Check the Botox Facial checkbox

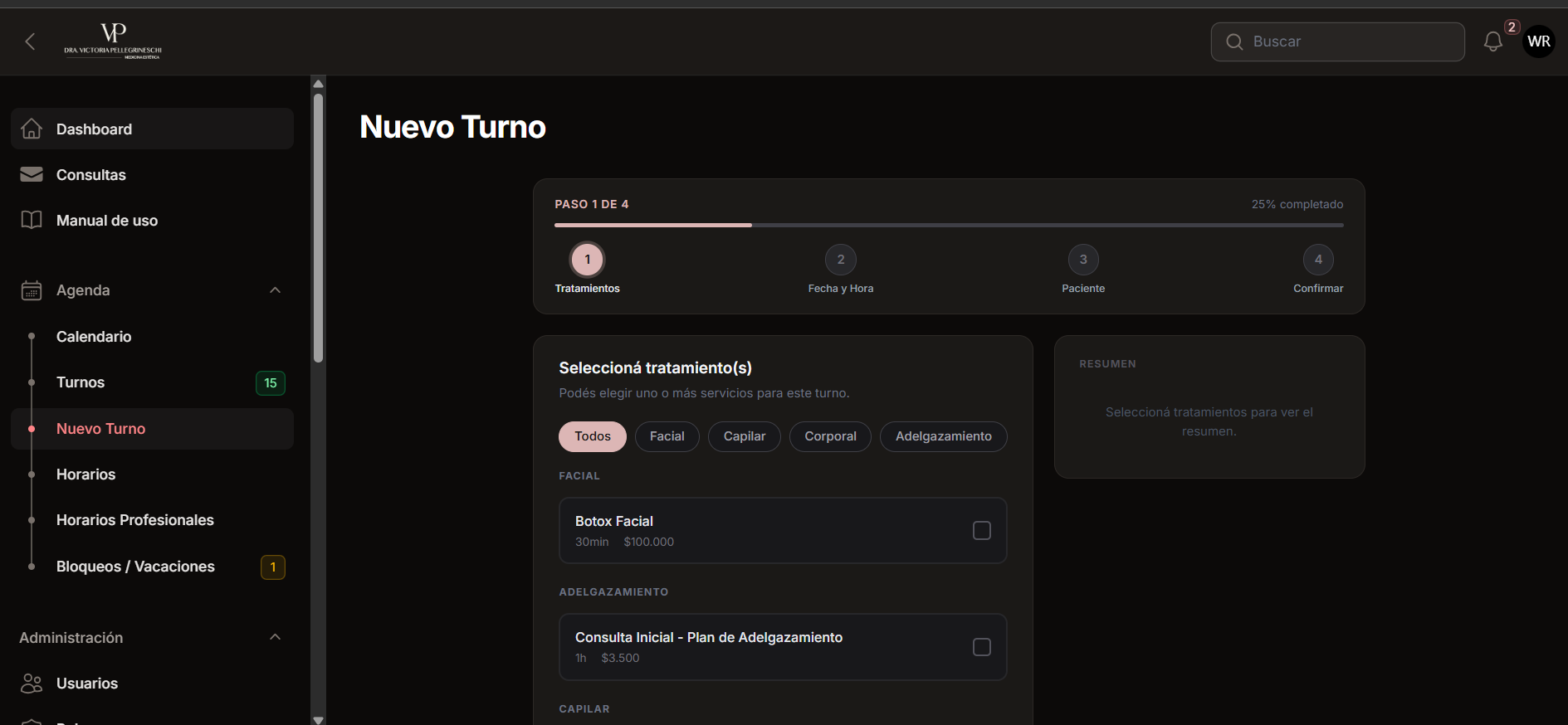click(981, 531)
